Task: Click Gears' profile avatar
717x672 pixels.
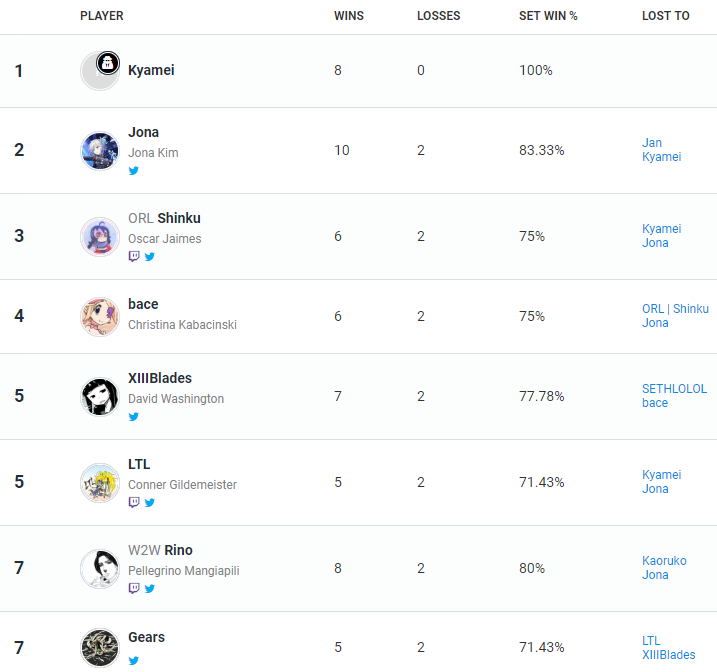Action: 100,648
